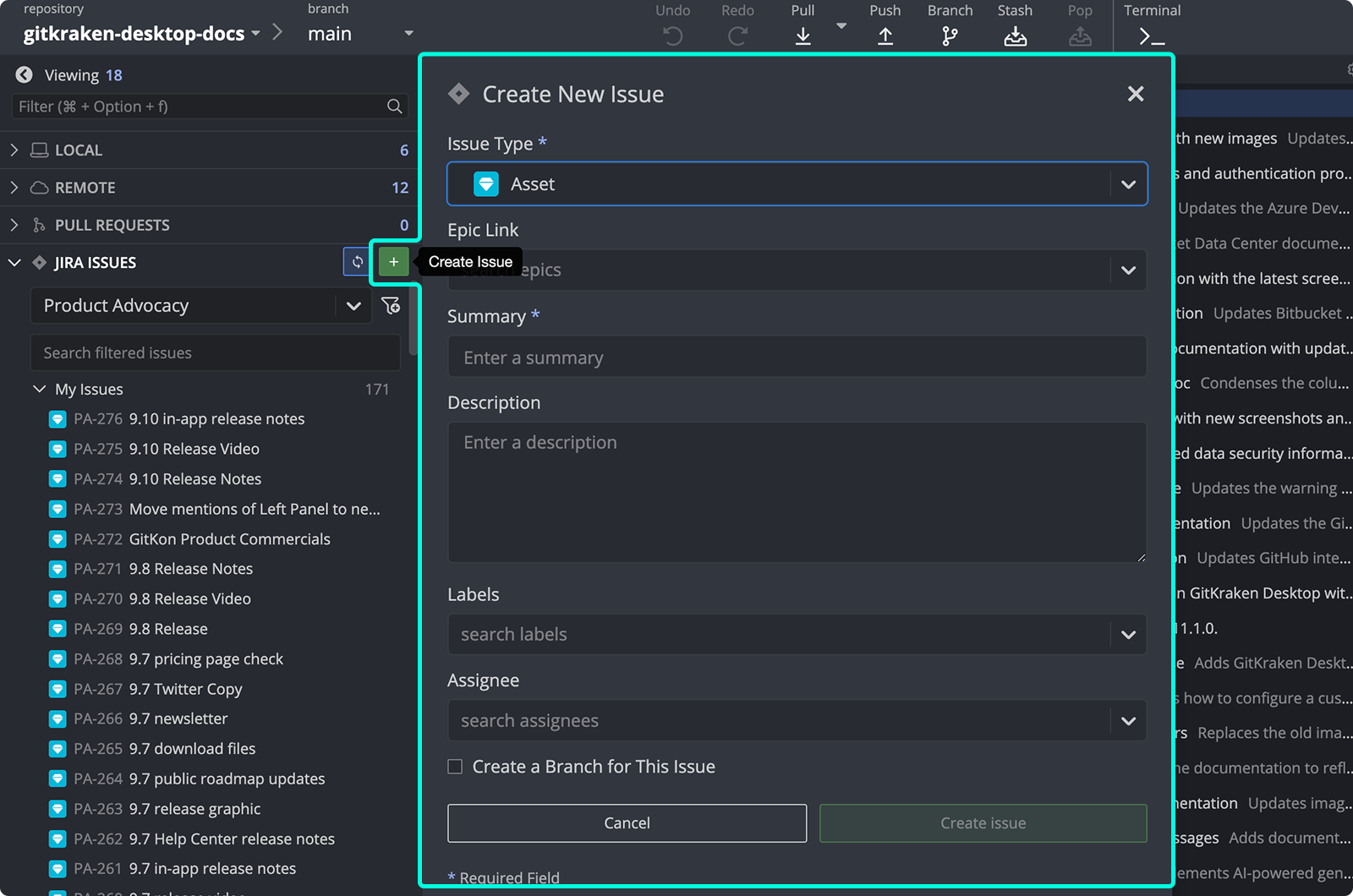Click the Cancel button
This screenshot has width=1353, height=896.
tap(626, 822)
